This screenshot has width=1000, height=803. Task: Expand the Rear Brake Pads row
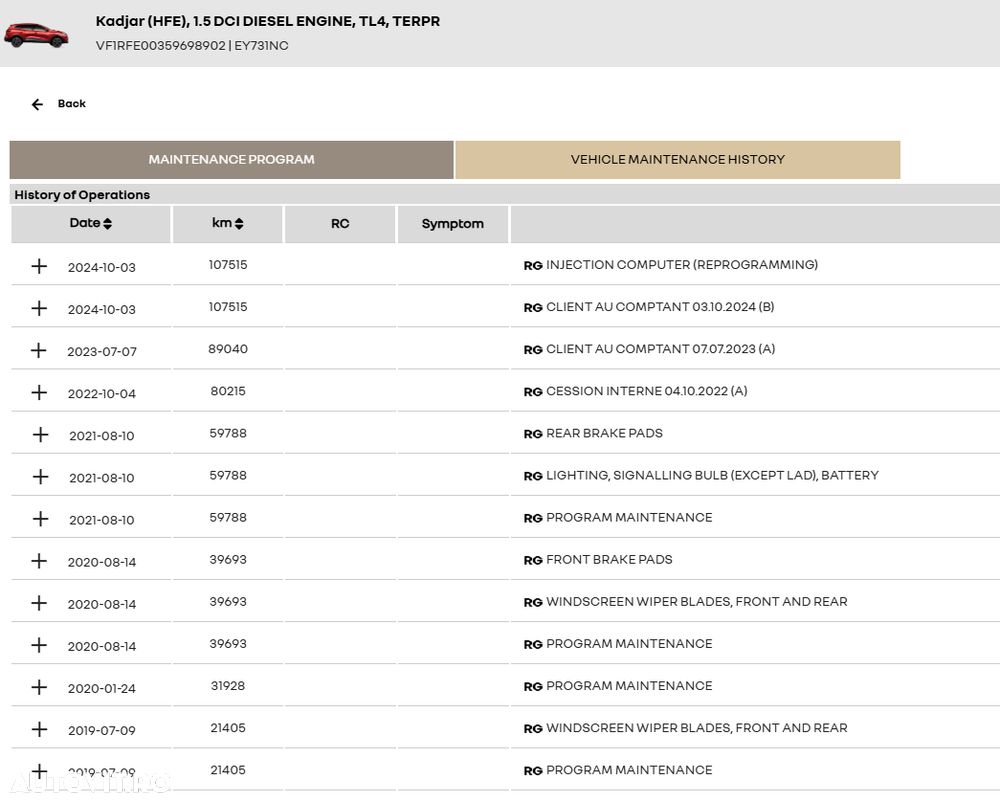click(x=40, y=434)
